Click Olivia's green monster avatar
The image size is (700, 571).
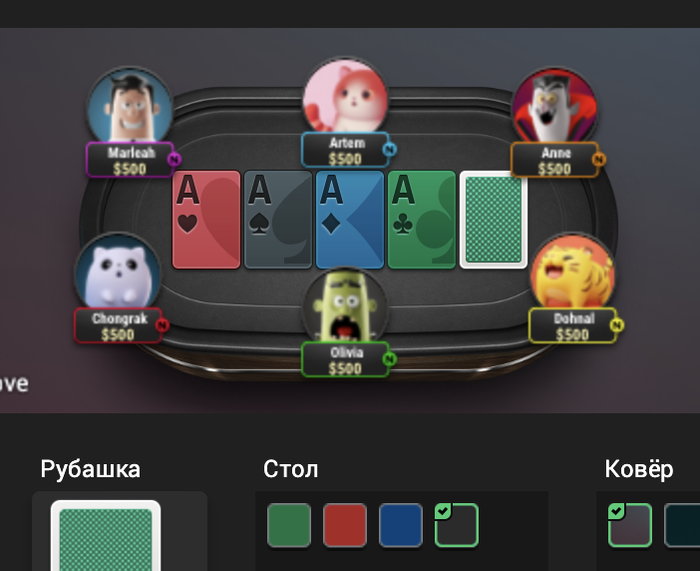(345, 307)
